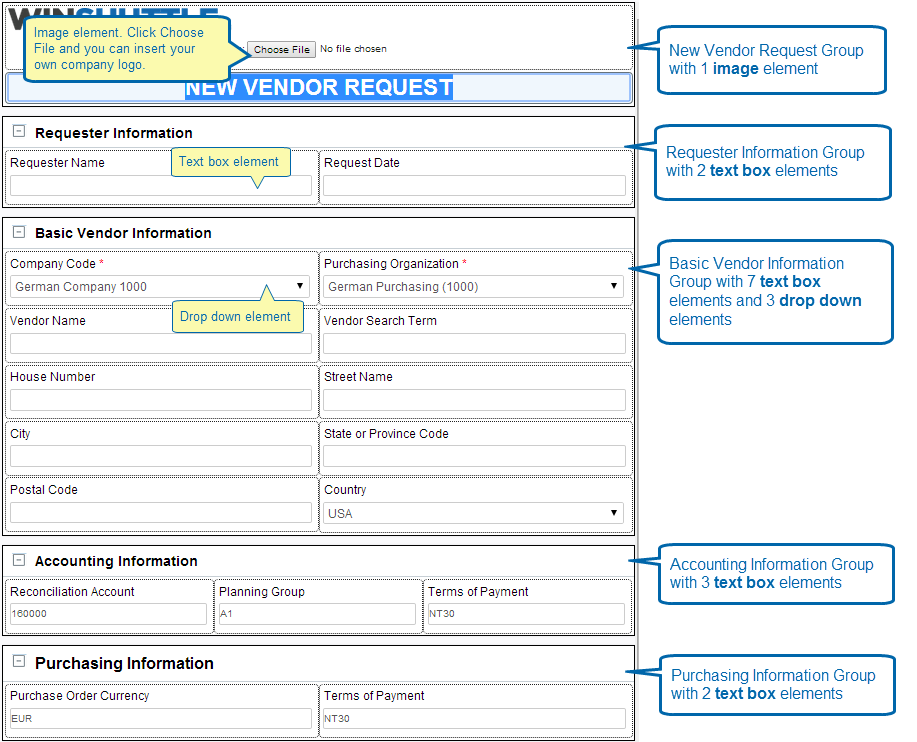Open the Purchasing Organization dropdown
The height and width of the screenshot is (742, 917).
pyautogui.click(x=473, y=287)
